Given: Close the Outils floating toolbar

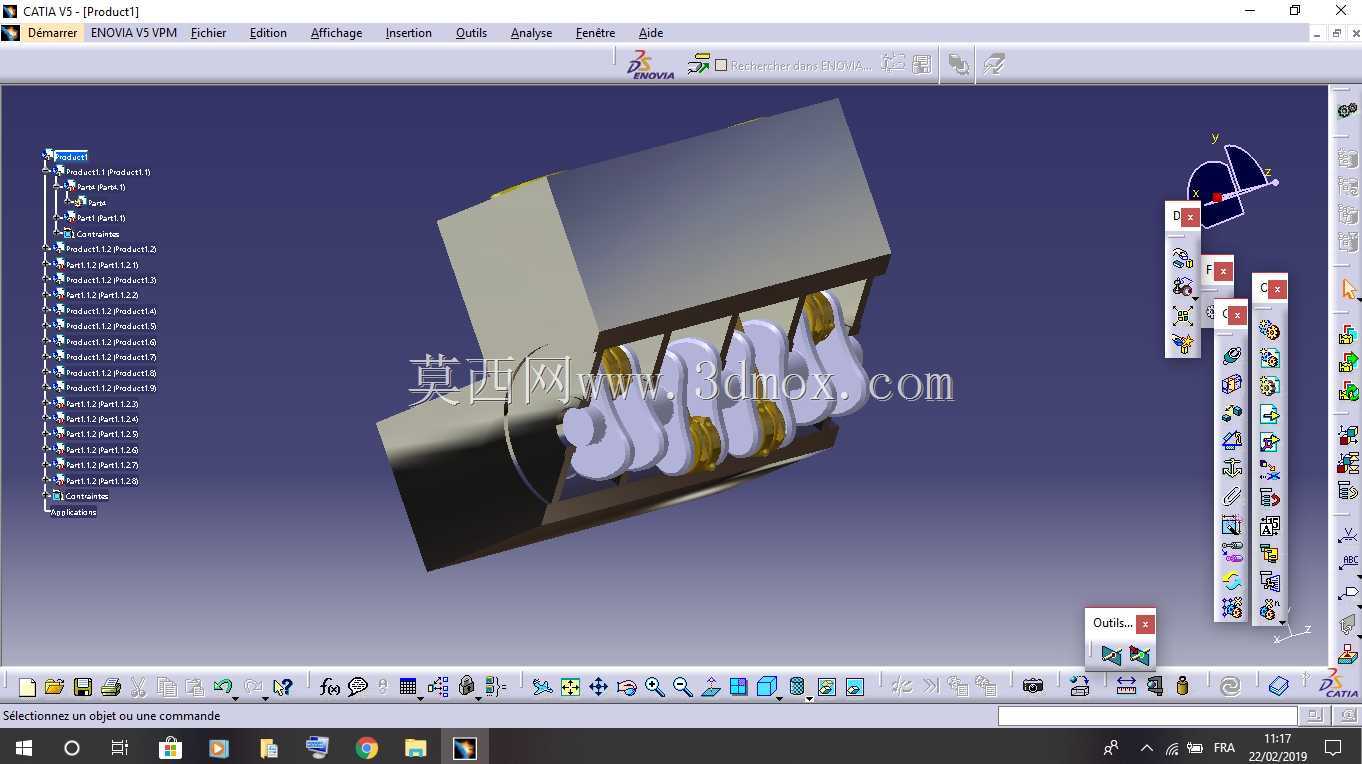Looking at the screenshot, I should click(1145, 623).
